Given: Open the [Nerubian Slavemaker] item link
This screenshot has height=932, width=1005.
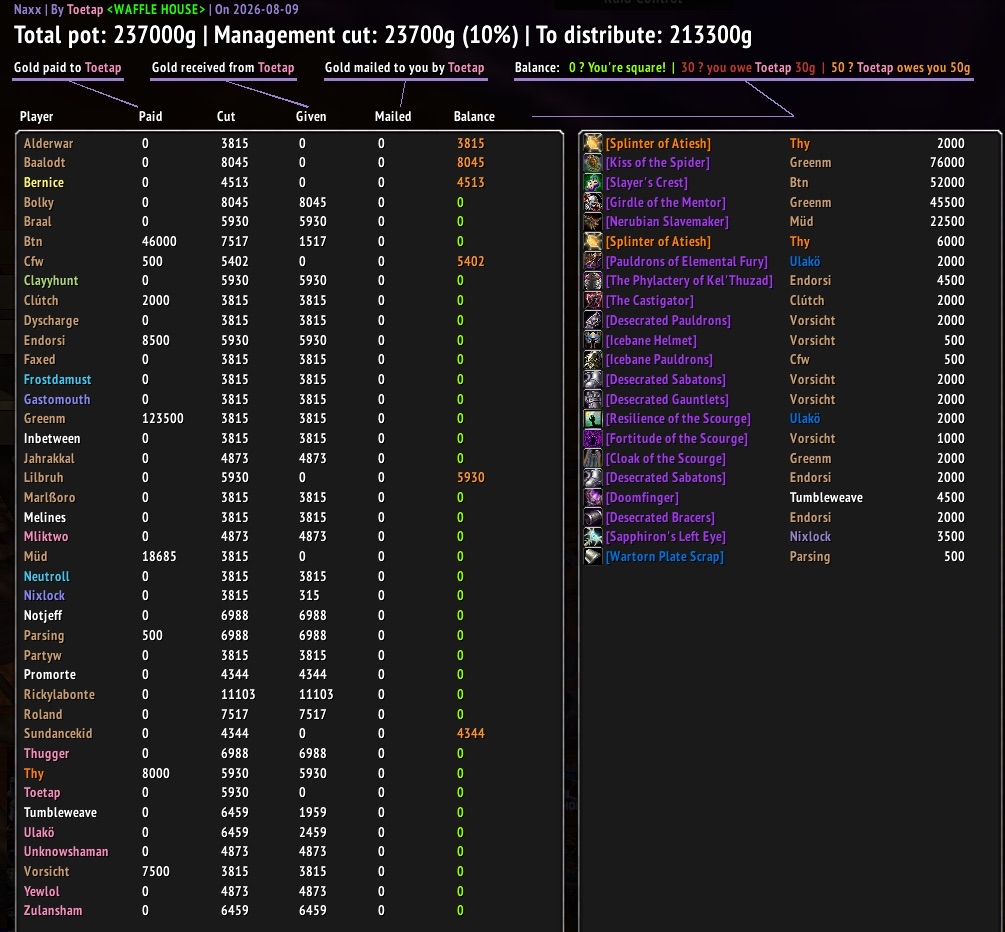Looking at the screenshot, I should (x=667, y=222).
